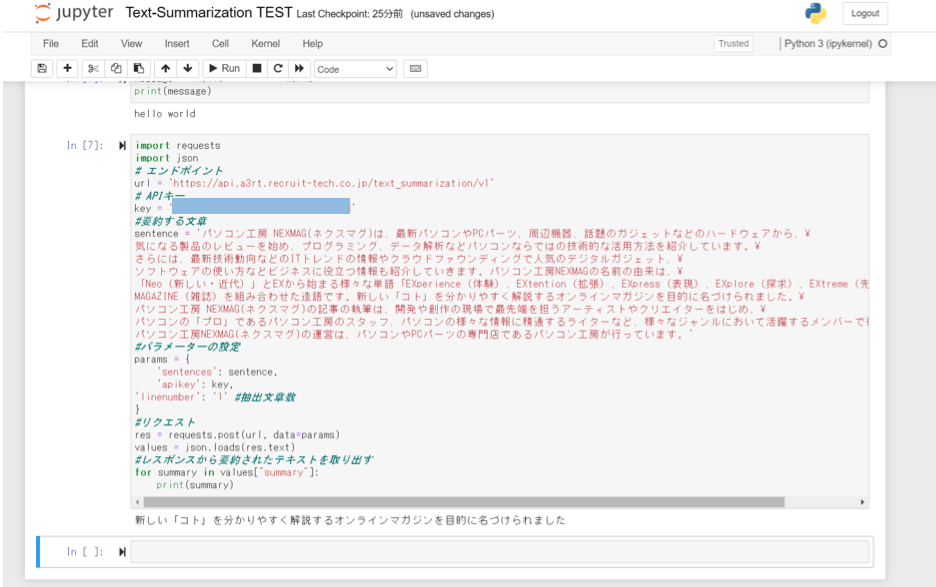Click the 'print(message)' code line
The image size is (936, 587).
point(173,91)
